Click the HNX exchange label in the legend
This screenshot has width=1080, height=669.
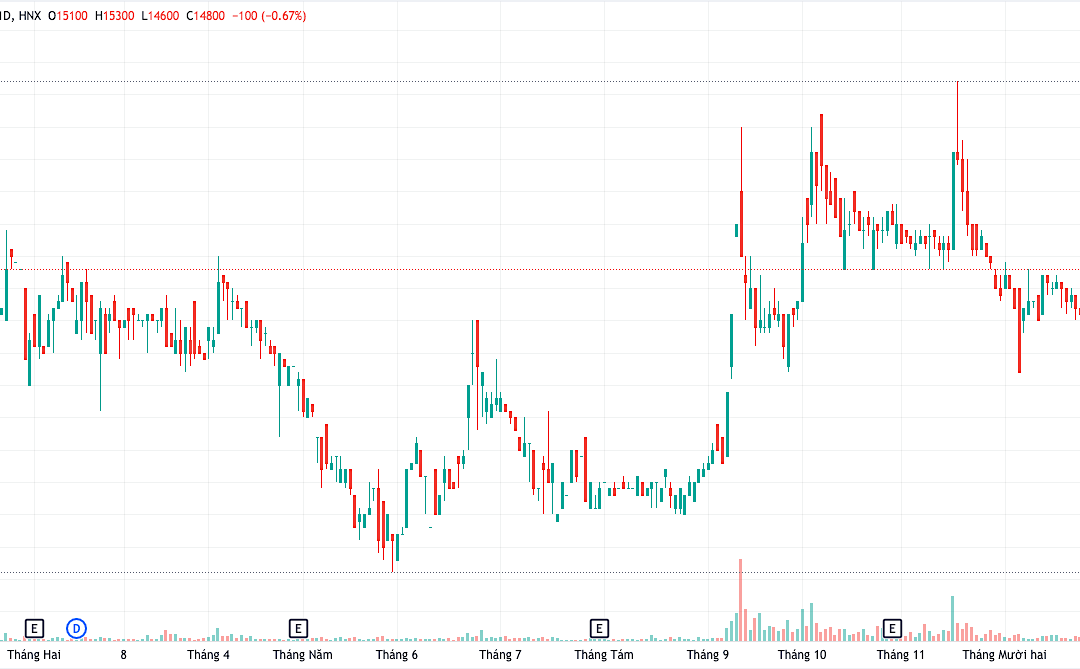coord(30,16)
